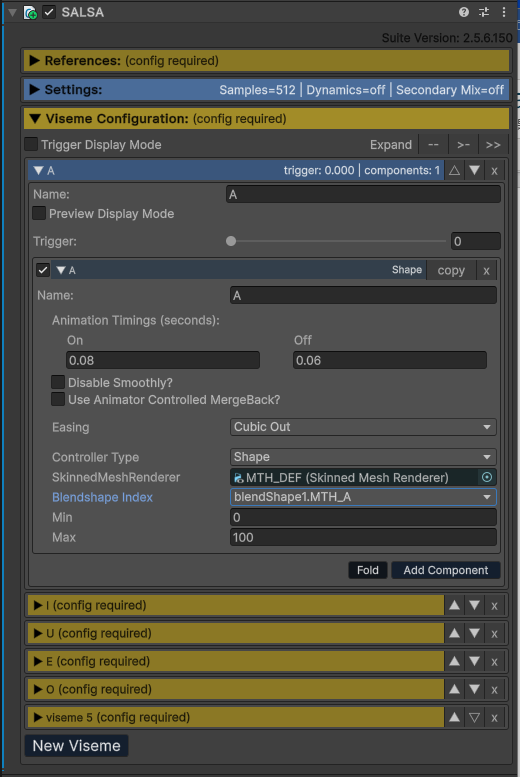The image size is (520, 777).
Task: Move viseme E down
Action: tap(474, 662)
